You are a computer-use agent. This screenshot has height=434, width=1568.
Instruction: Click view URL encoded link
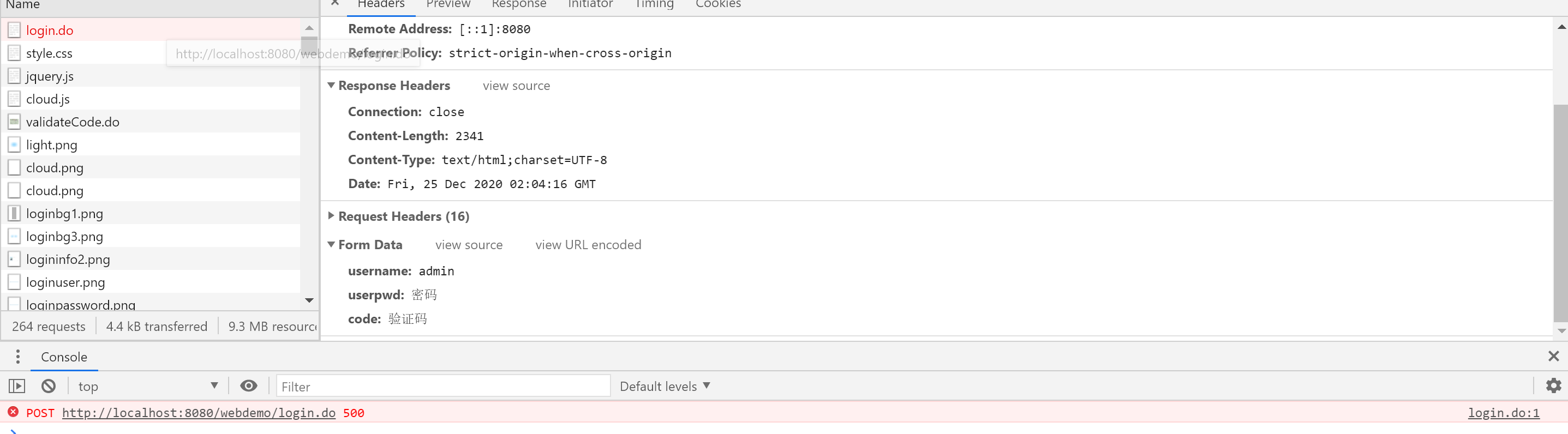tap(588, 245)
